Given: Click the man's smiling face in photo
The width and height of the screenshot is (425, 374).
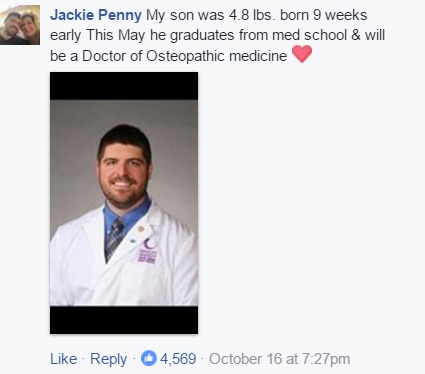Looking at the screenshot, I should tap(124, 170).
